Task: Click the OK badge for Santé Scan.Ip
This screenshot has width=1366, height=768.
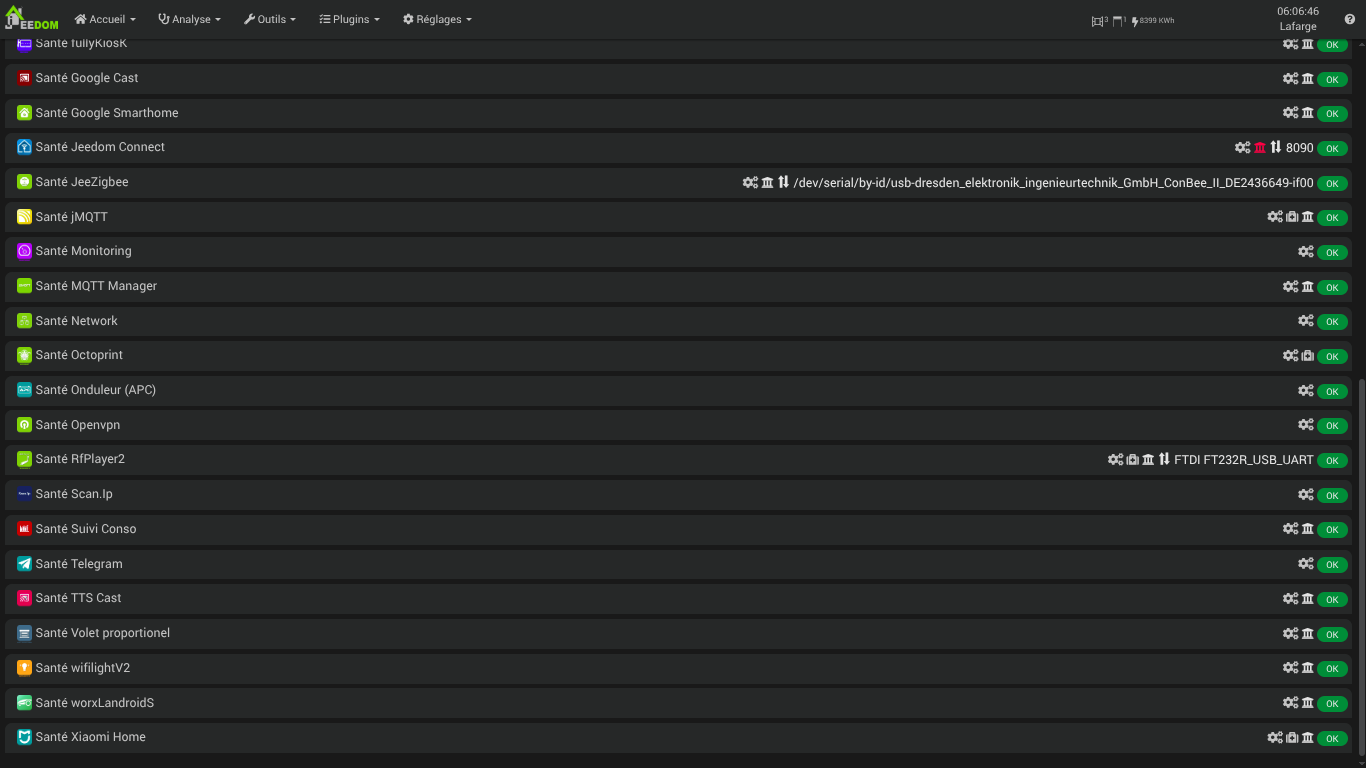Action: [1332, 495]
